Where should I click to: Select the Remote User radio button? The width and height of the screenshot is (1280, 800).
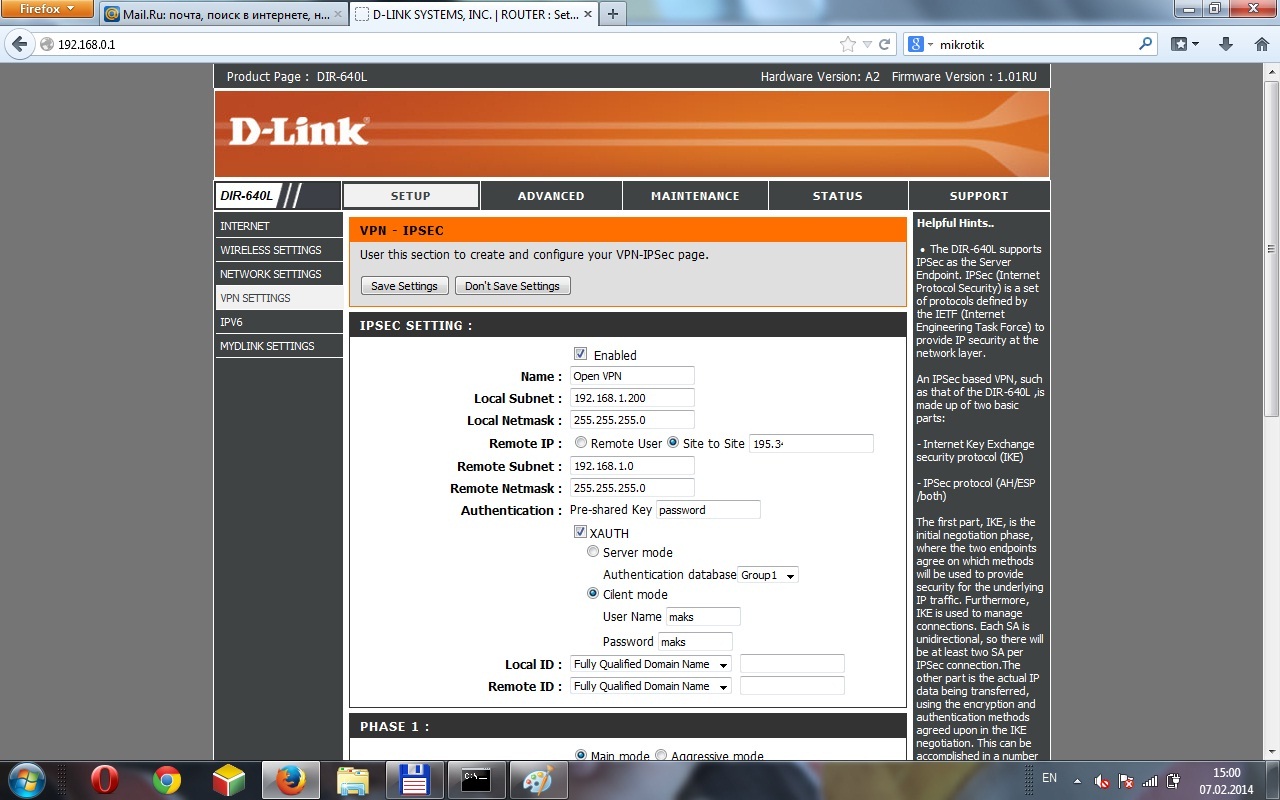(x=581, y=443)
